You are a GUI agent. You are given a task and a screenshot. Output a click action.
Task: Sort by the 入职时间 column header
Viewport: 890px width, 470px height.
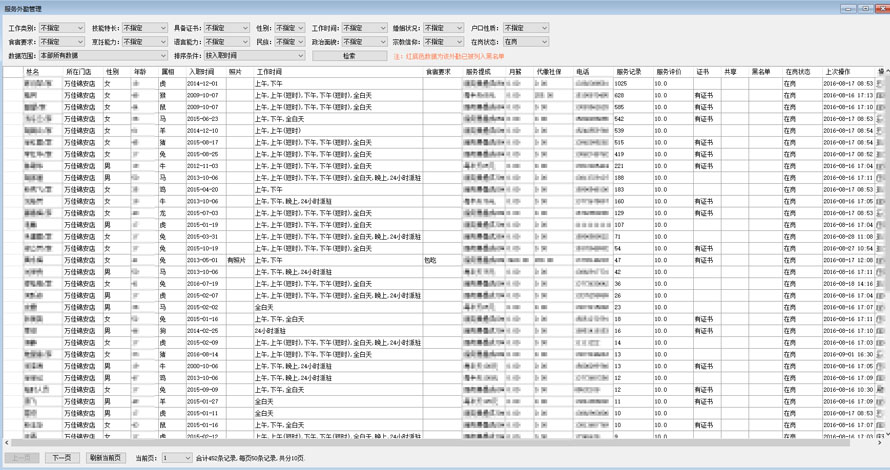click(x=201, y=72)
